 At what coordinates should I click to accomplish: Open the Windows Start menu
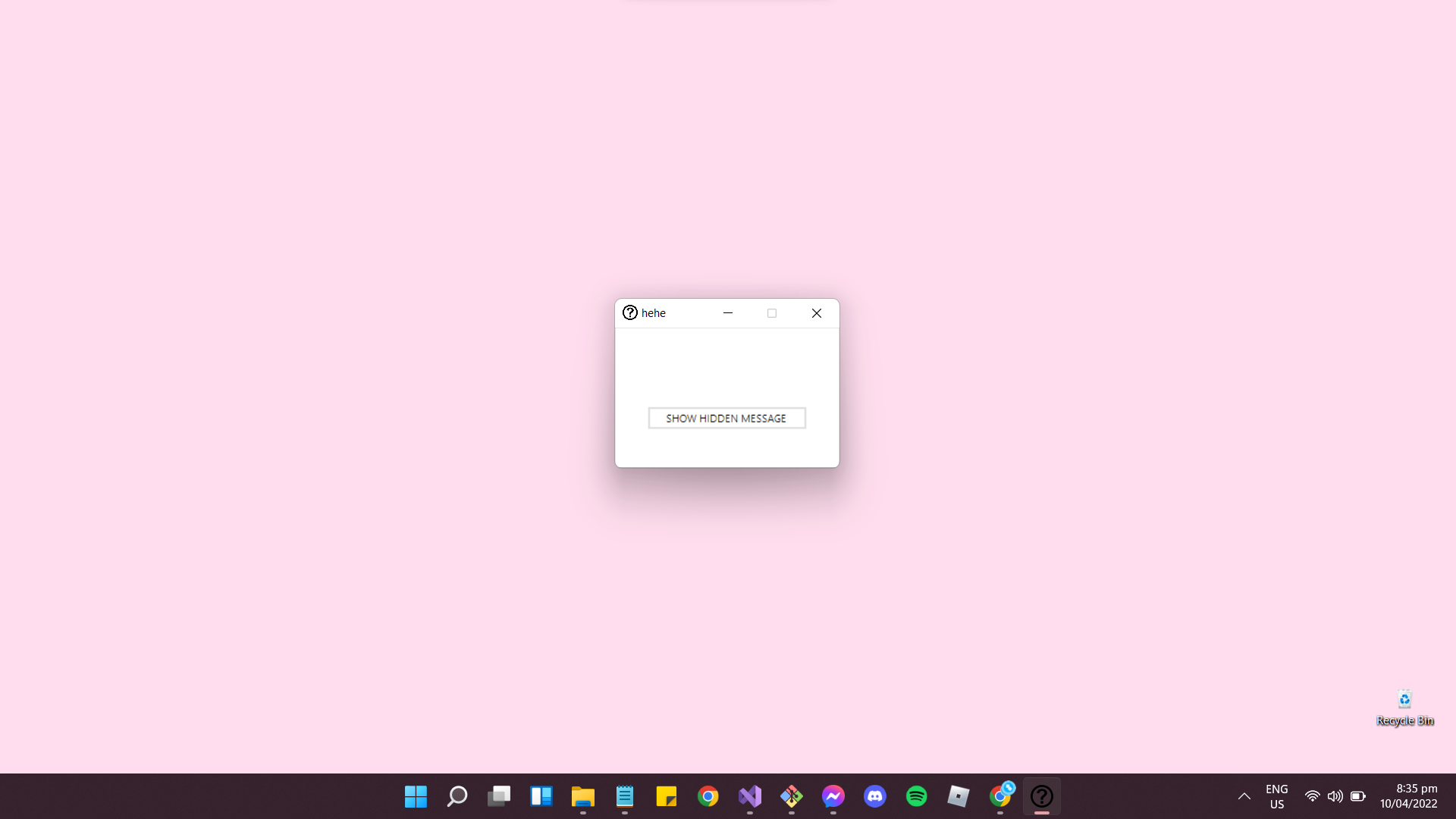416,796
